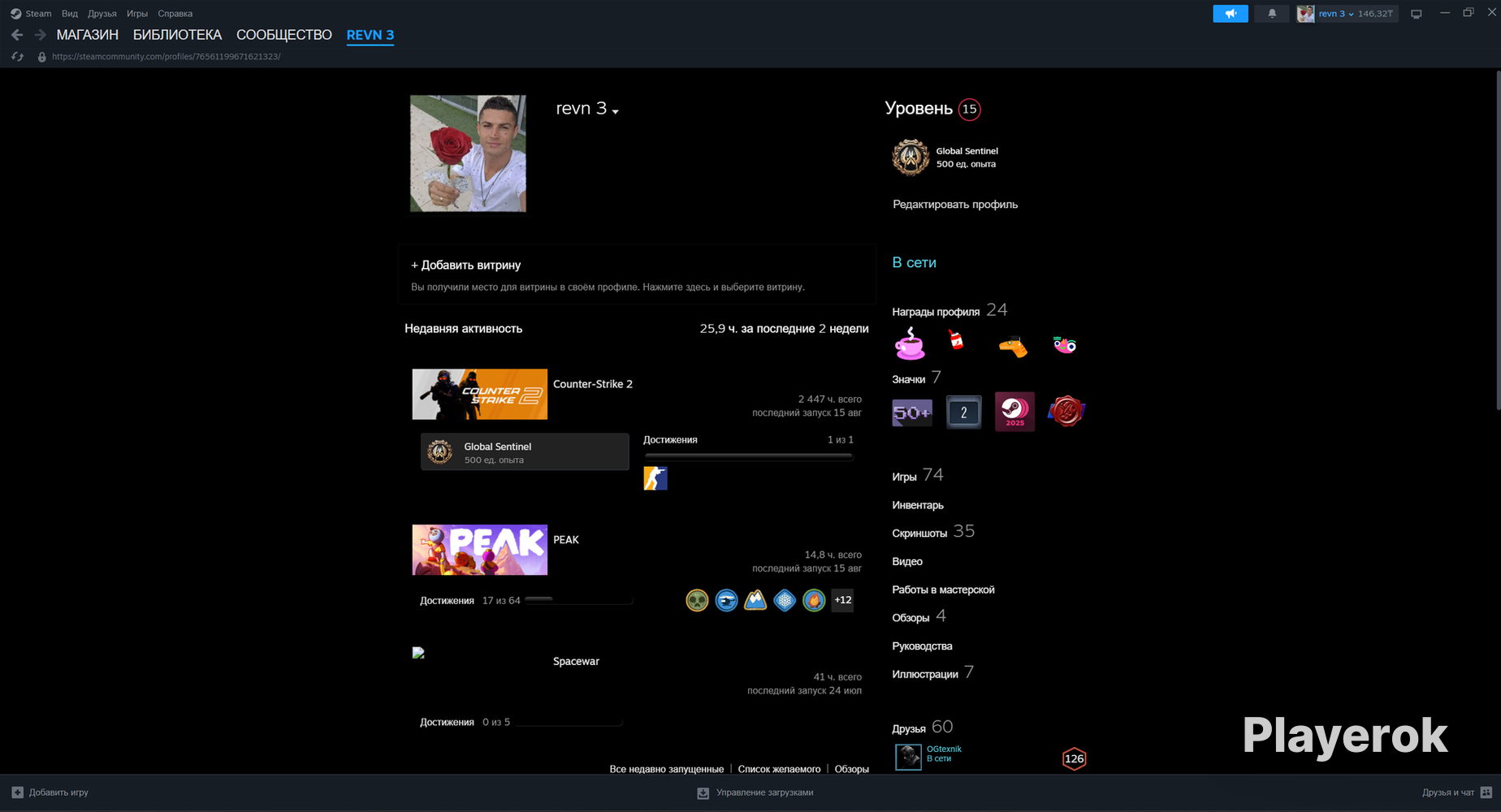The height and width of the screenshot is (812, 1501).
Task: Open the Значки 7 badges link
Action: click(916, 378)
